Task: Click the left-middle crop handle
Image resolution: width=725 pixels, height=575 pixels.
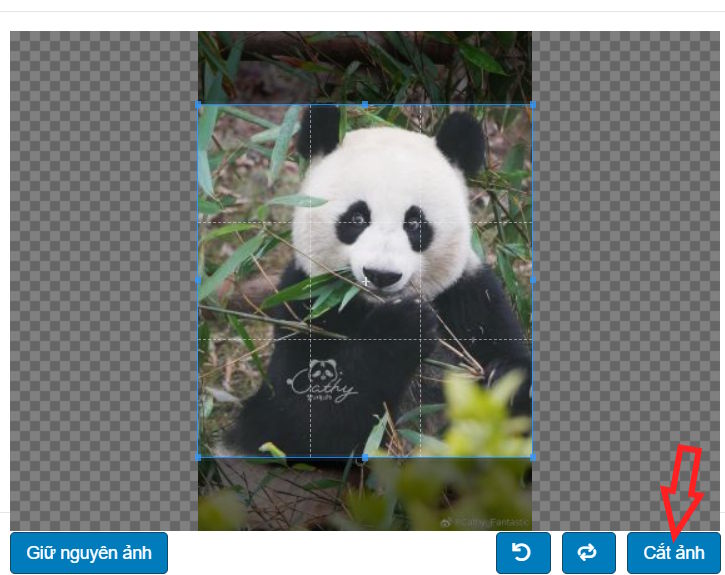Action: pyautogui.click(x=198, y=280)
